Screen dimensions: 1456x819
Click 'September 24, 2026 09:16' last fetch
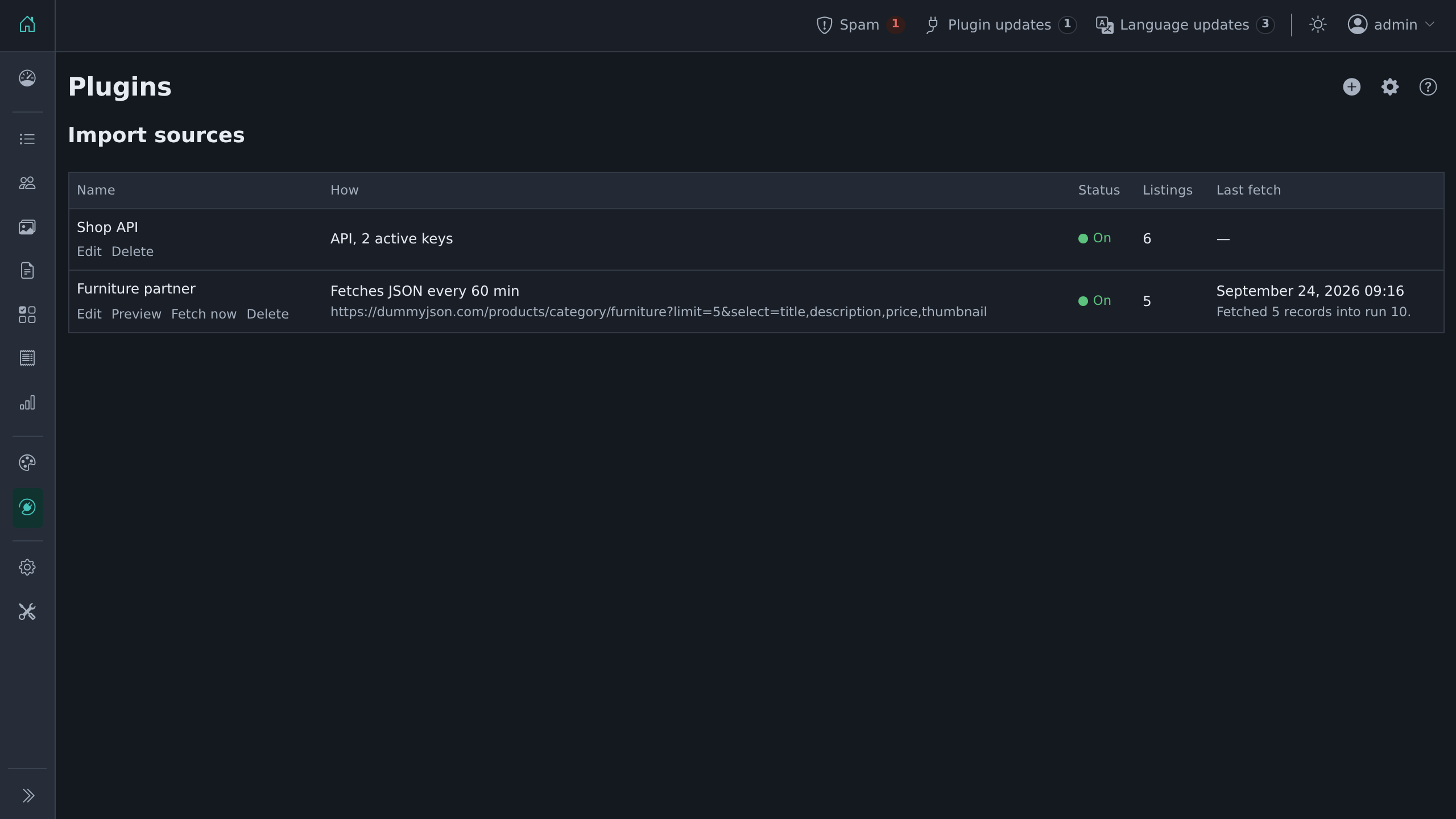click(x=1310, y=291)
